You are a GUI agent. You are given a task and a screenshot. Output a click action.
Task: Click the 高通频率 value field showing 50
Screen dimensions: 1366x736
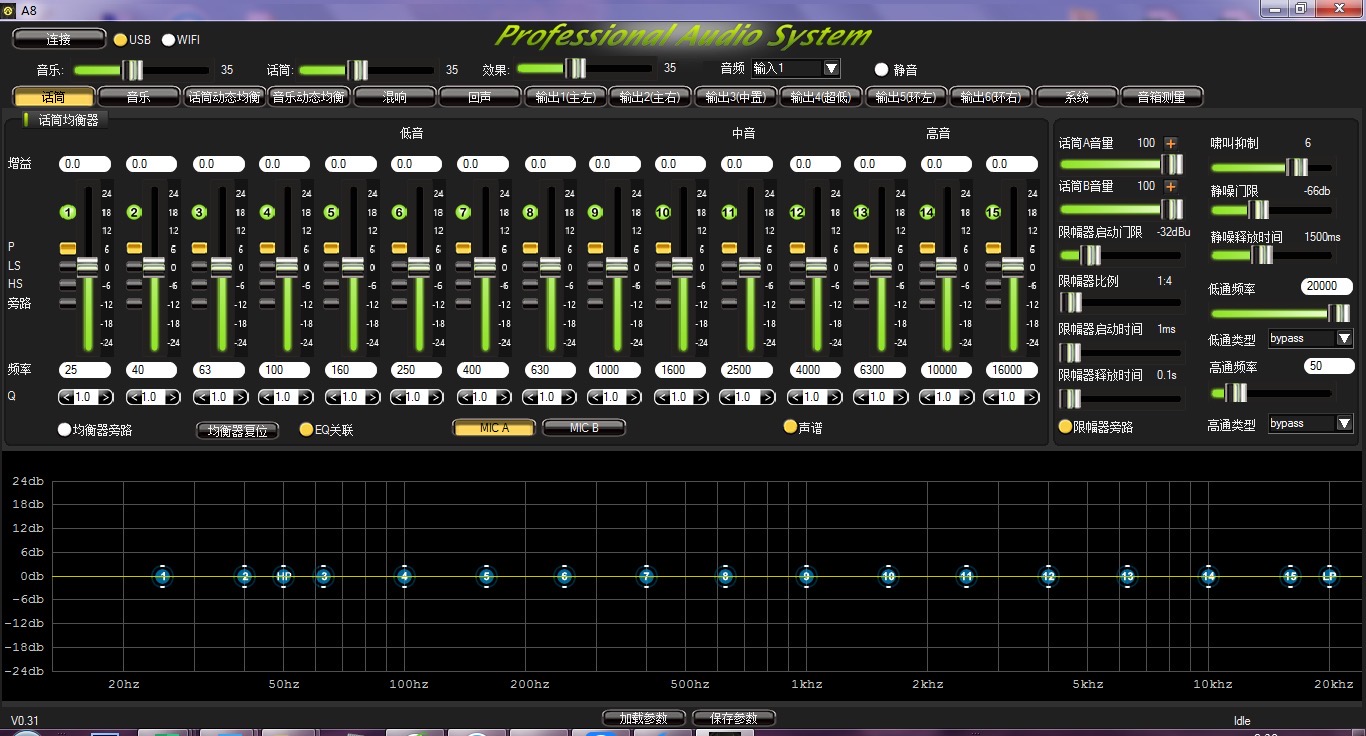1328,367
